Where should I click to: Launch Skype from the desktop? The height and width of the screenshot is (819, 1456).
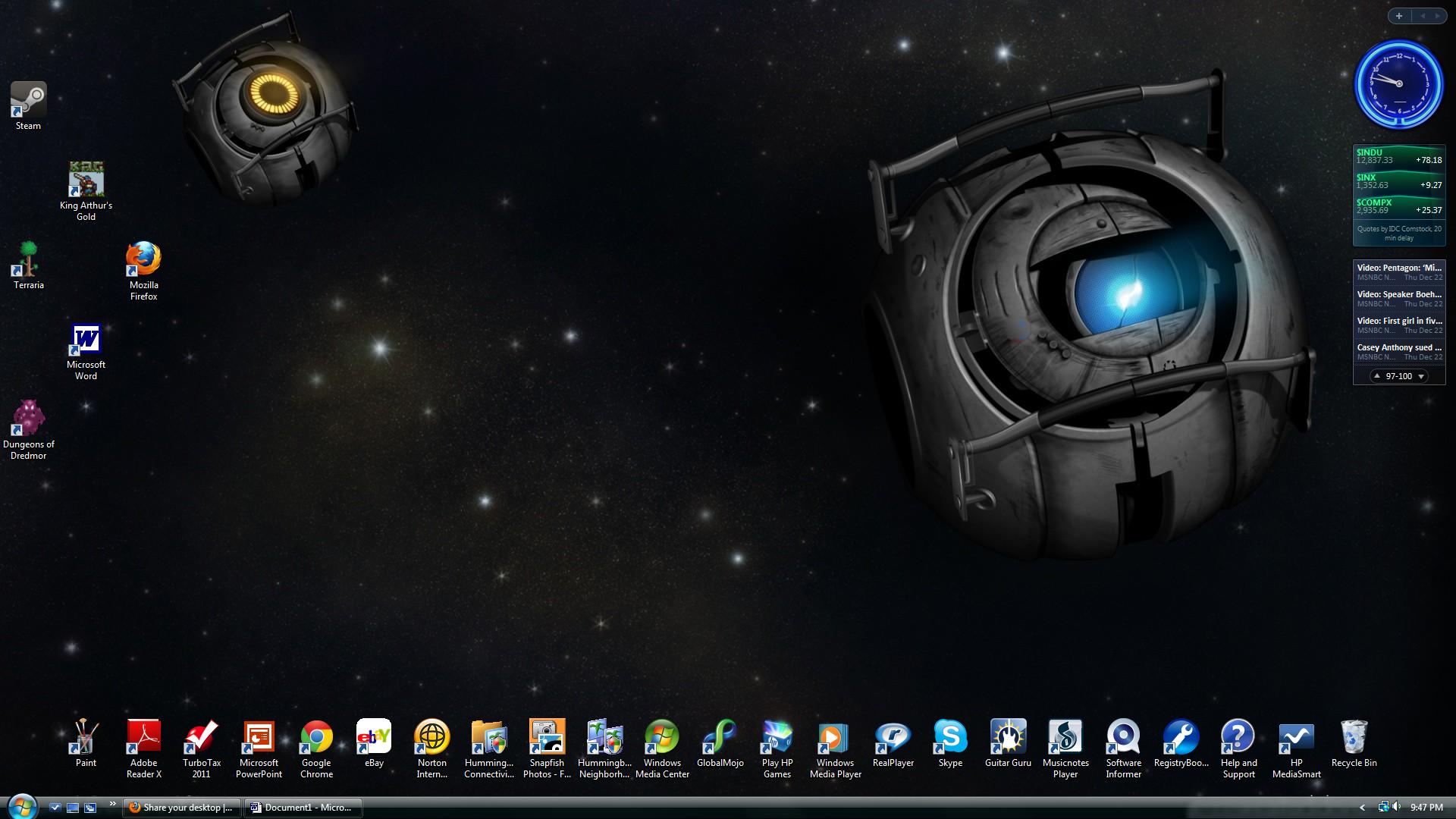pos(950,737)
